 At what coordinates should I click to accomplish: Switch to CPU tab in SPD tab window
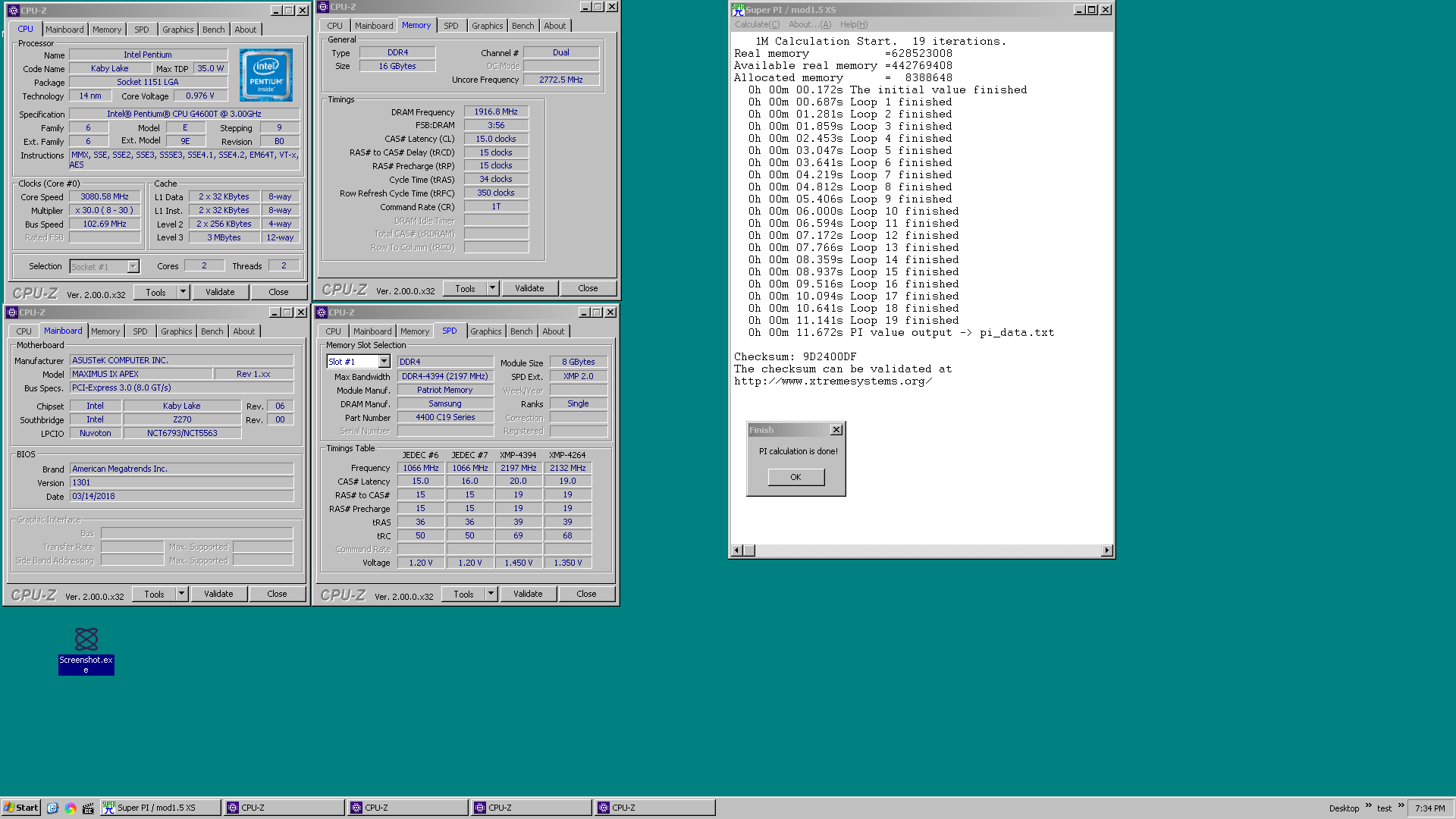tap(333, 331)
